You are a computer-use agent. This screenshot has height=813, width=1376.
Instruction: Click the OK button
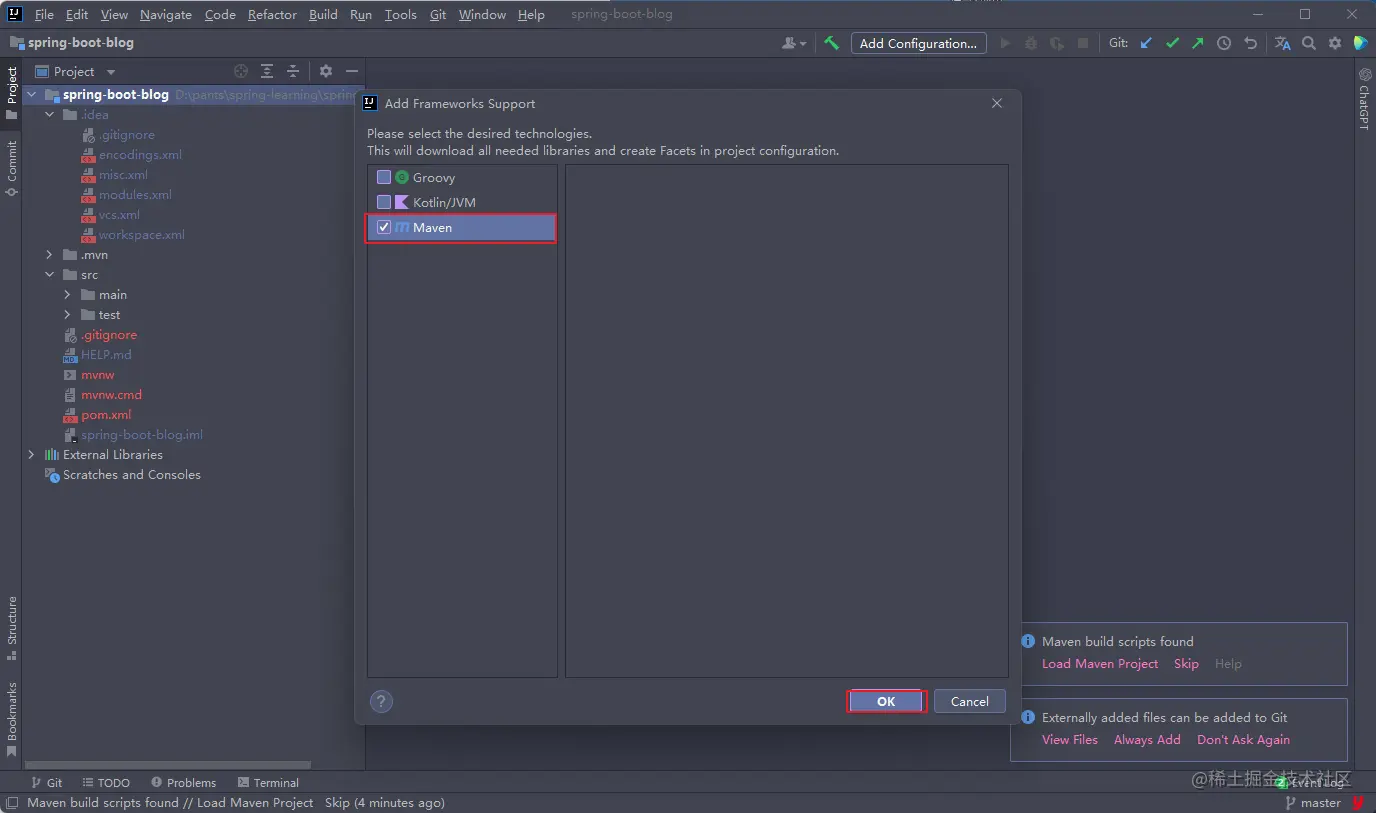(886, 701)
